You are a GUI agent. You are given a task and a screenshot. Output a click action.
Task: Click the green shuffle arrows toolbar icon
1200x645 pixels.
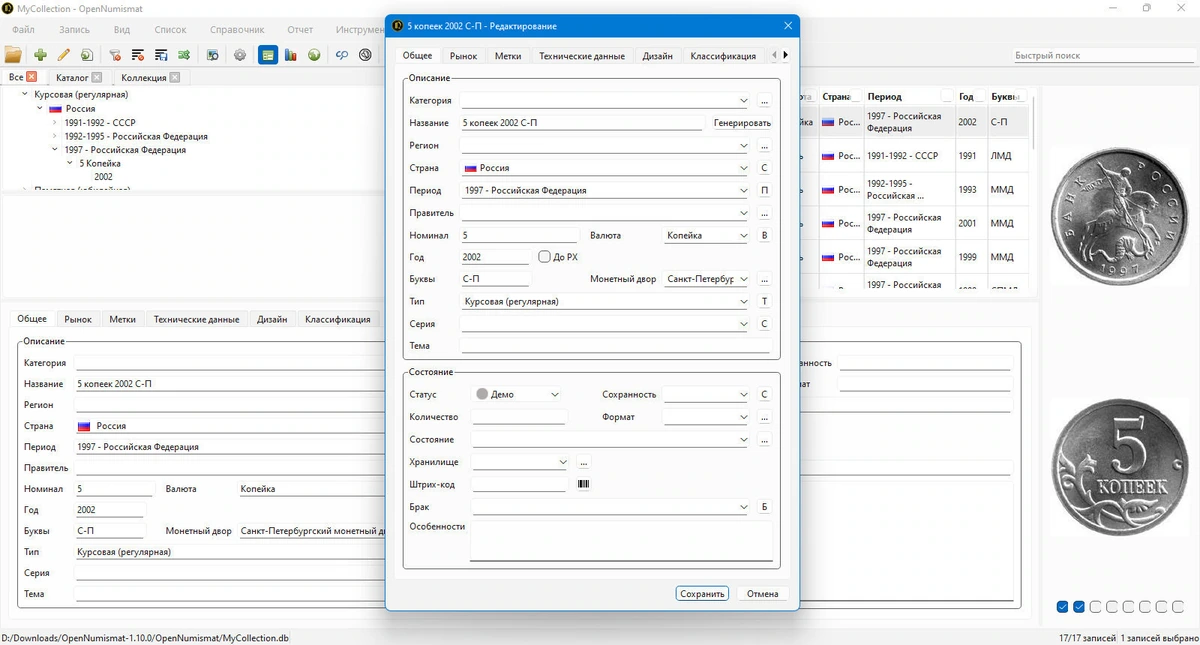184,55
